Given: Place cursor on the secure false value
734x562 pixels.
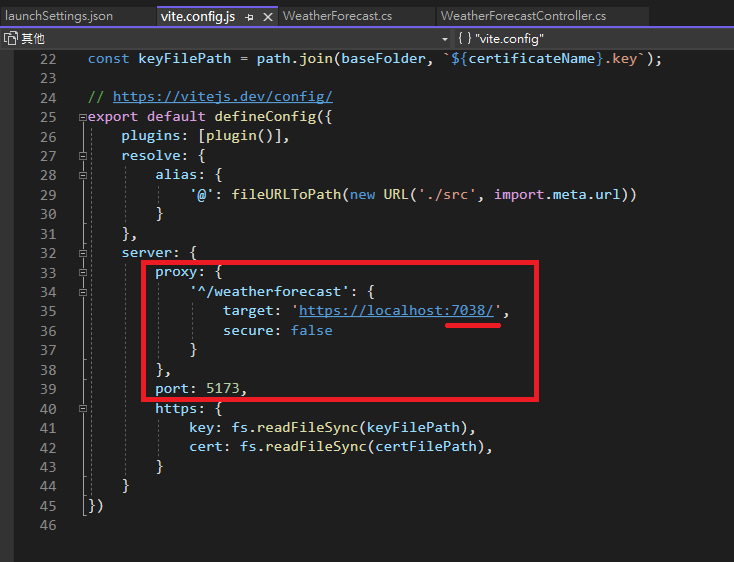Looking at the screenshot, I should [311, 331].
